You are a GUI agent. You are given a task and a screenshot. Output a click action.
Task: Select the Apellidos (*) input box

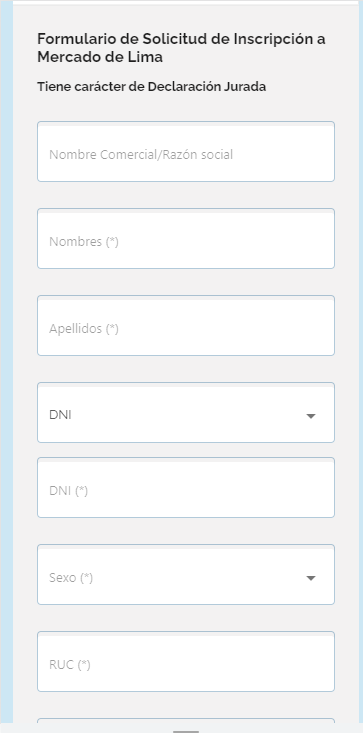186,325
